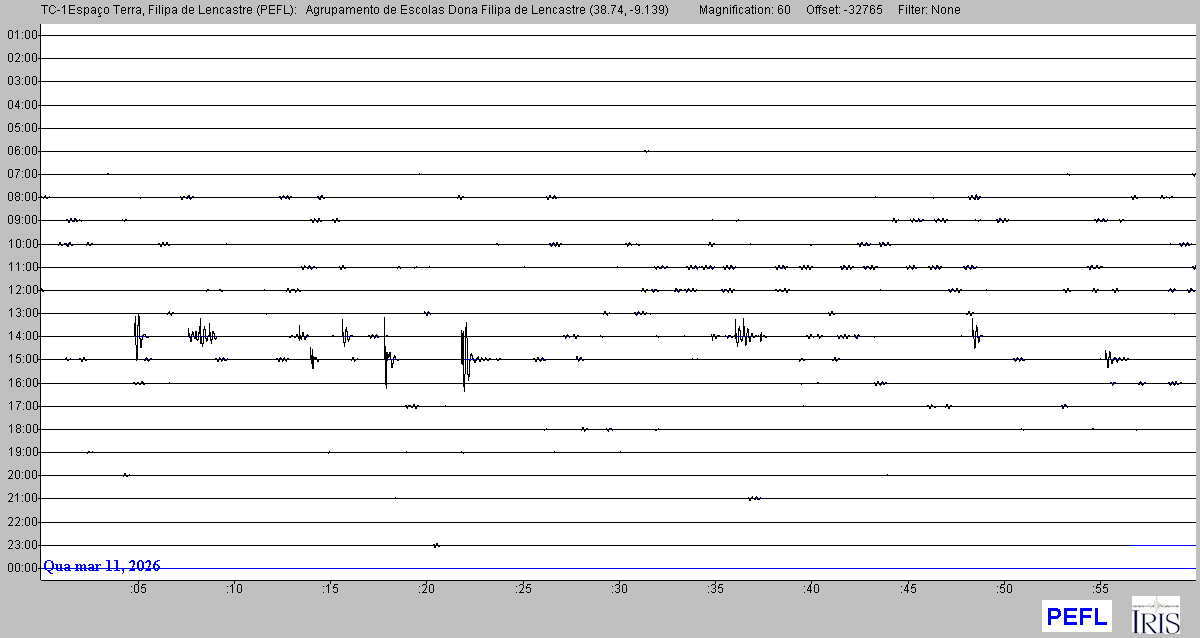Click the 09:00 hour label
This screenshot has height=638, width=1200.
pos(22,220)
